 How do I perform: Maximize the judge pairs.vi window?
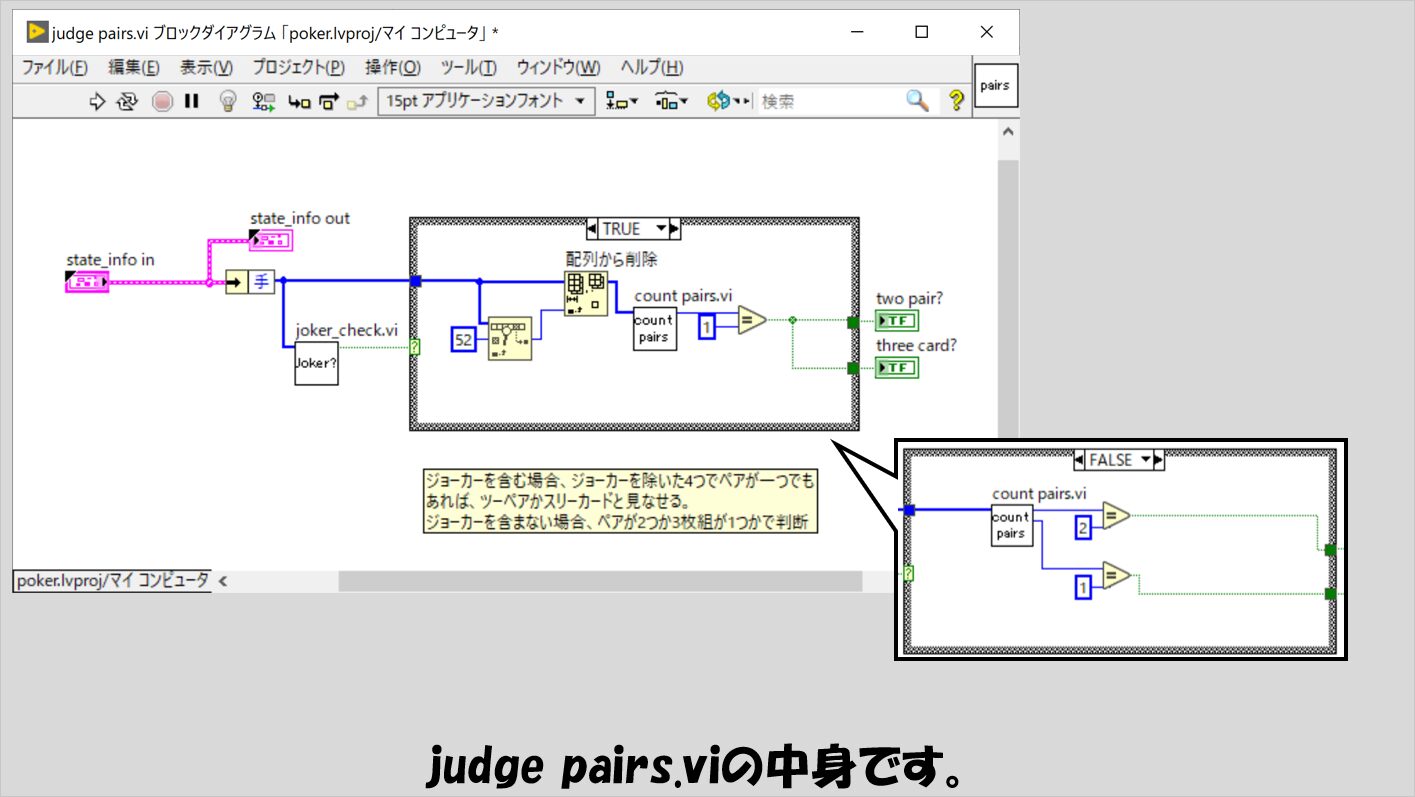(x=922, y=32)
